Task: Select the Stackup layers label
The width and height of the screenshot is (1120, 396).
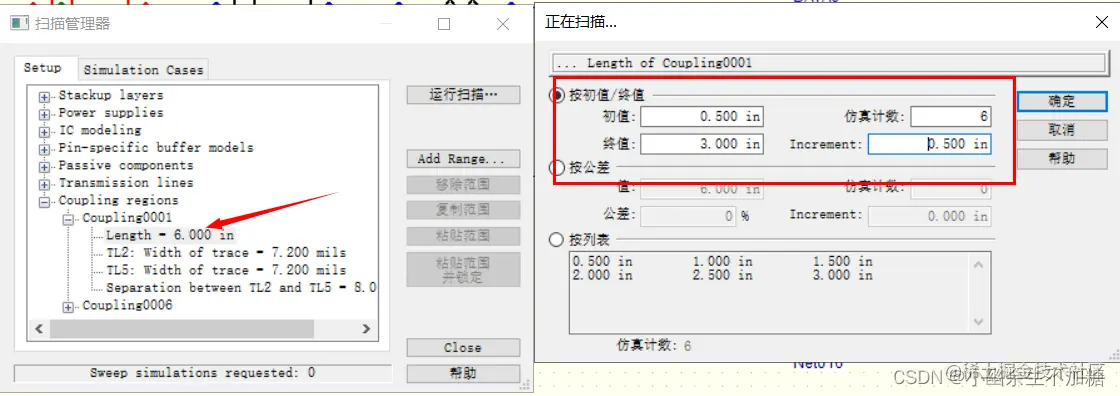Action: 111,95
